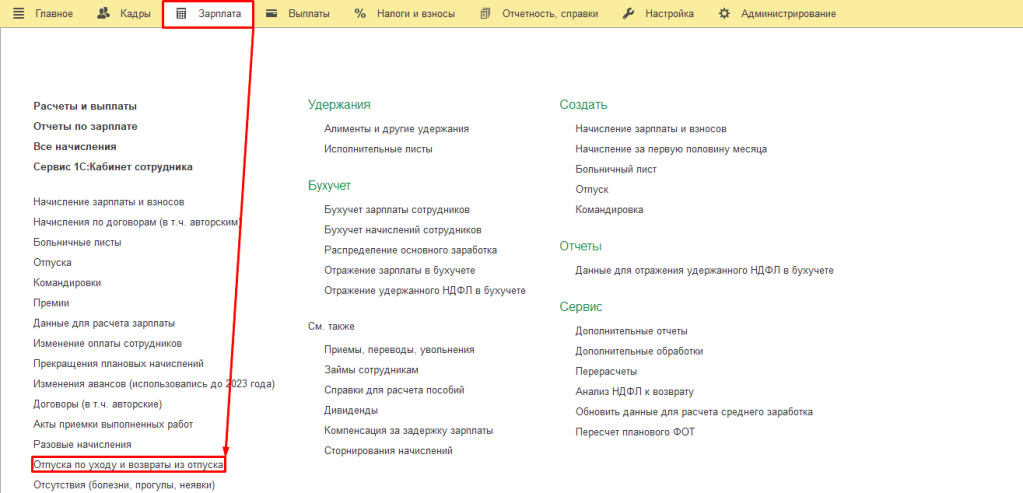Viewport: 1023px width, 493px height.
Task: Click the people icon of Кадры
Action: (103, 13)
